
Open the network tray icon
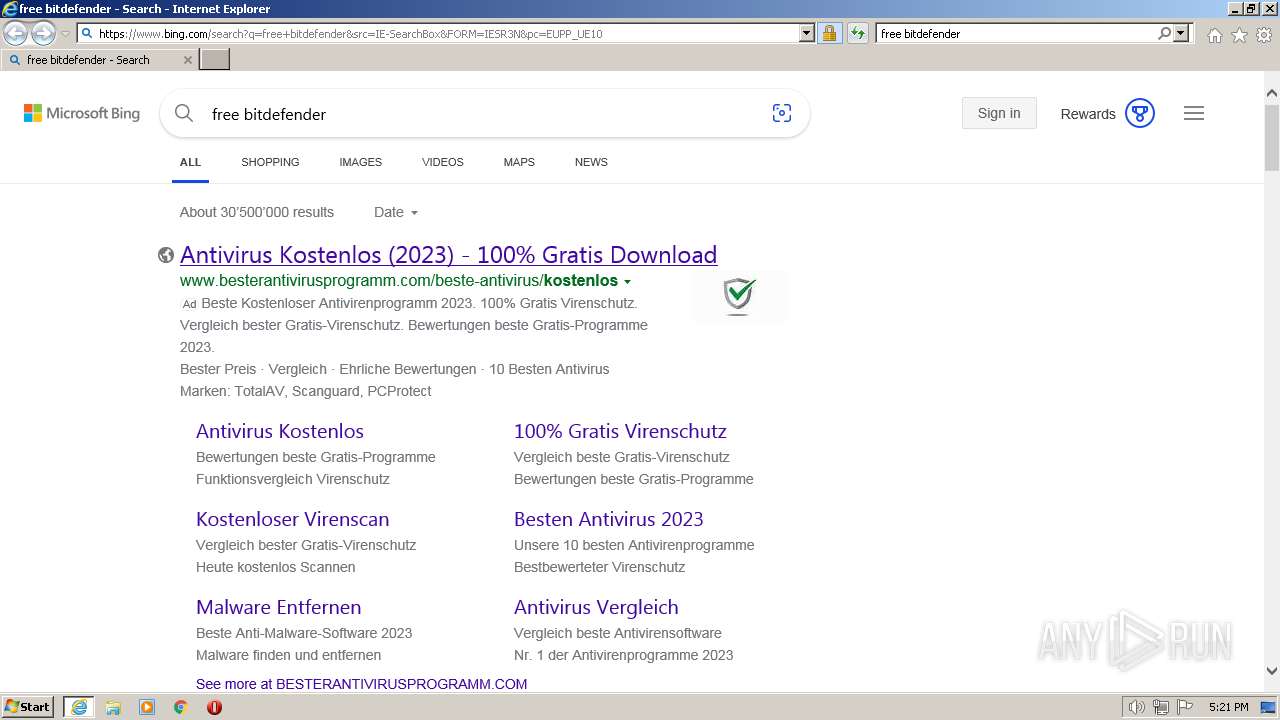click(x=1161, y=707)
